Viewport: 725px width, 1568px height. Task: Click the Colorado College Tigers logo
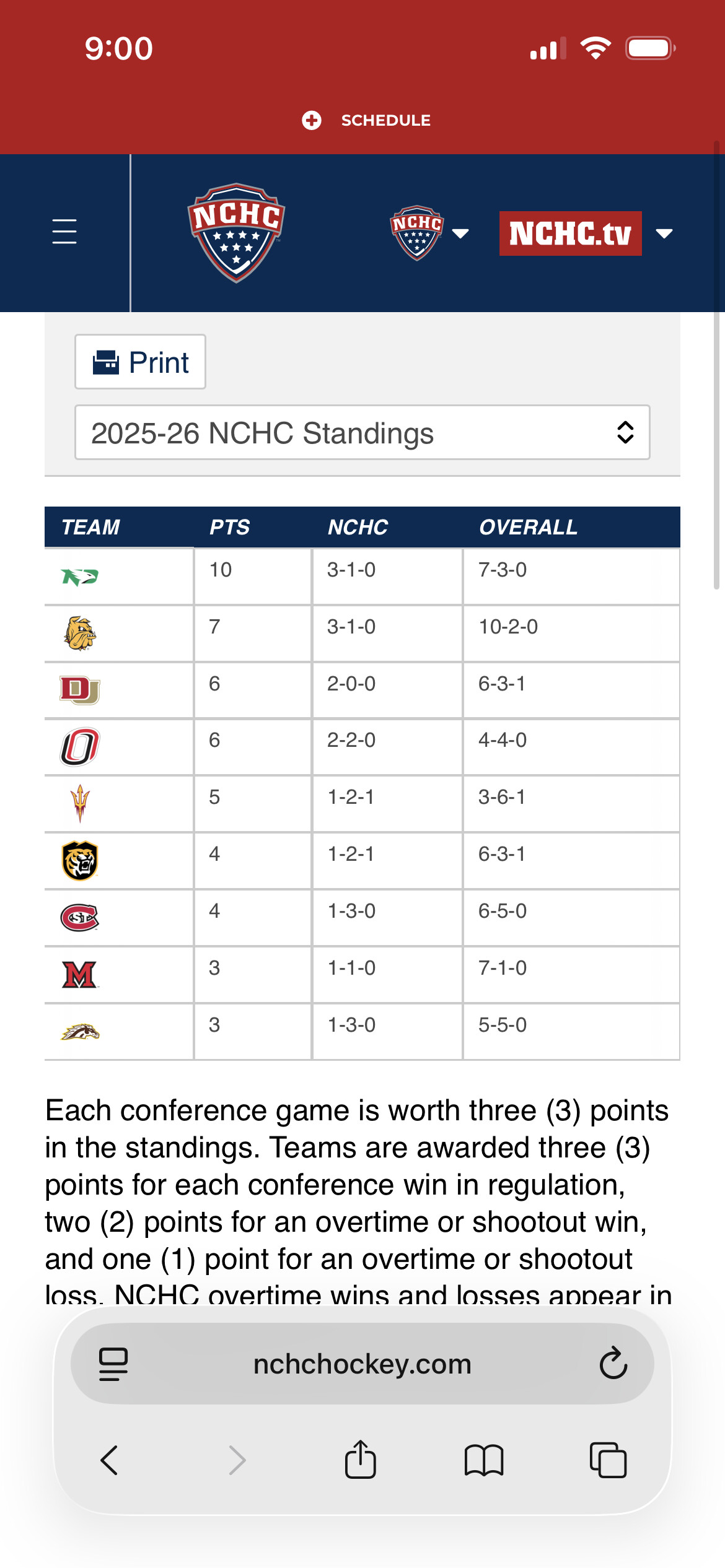coord(80,860)
